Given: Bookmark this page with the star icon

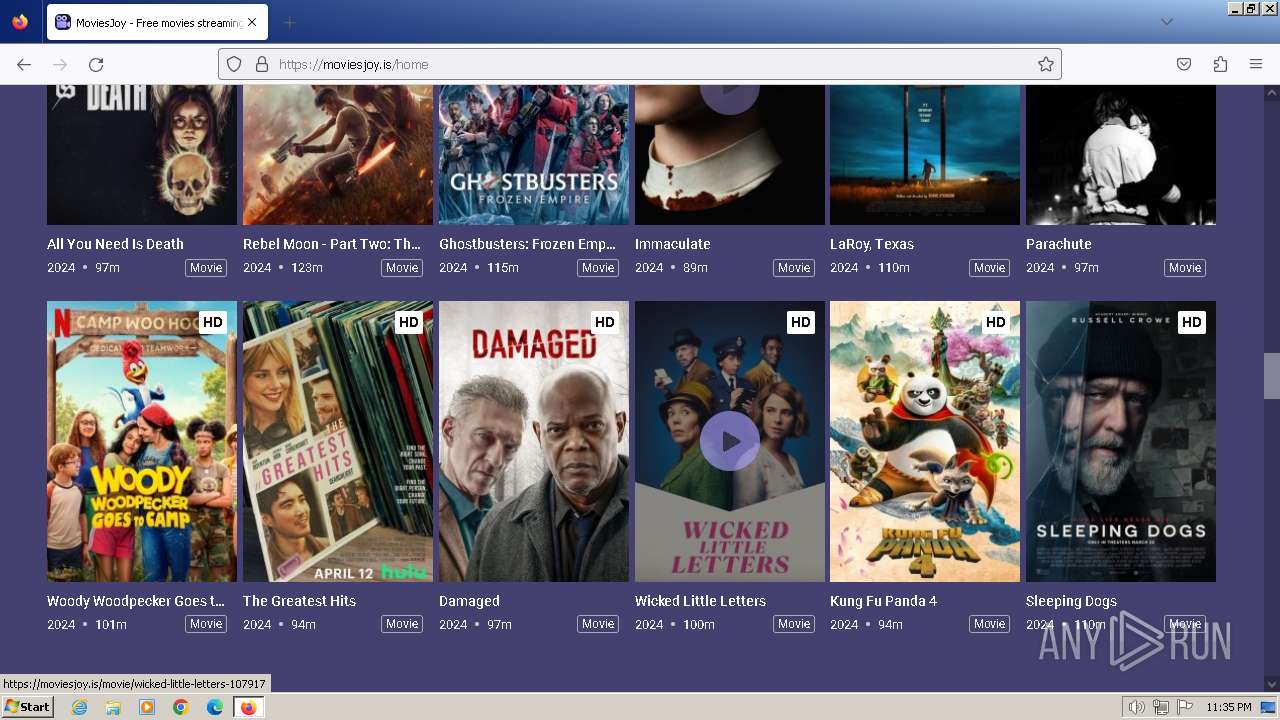Looking at the screenshot, I should pos(1046,64).
